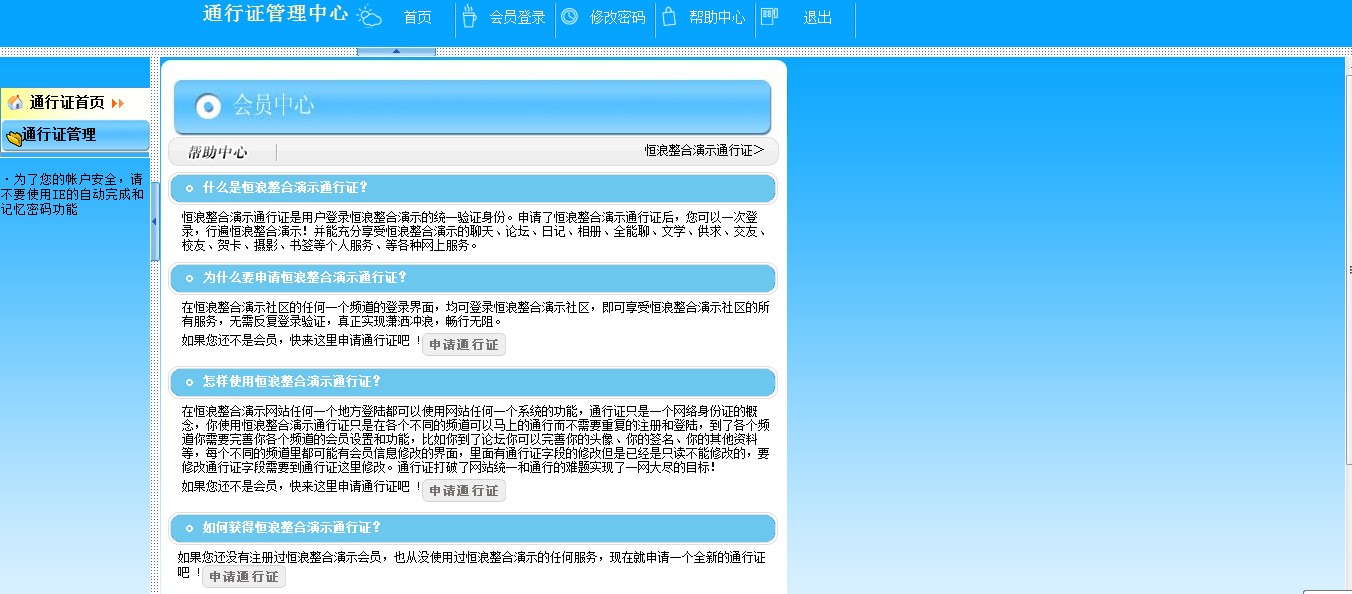Screen dimensions: 1352x594
Task: Click the clock icon before 修改密码
Action: (569, 16)
